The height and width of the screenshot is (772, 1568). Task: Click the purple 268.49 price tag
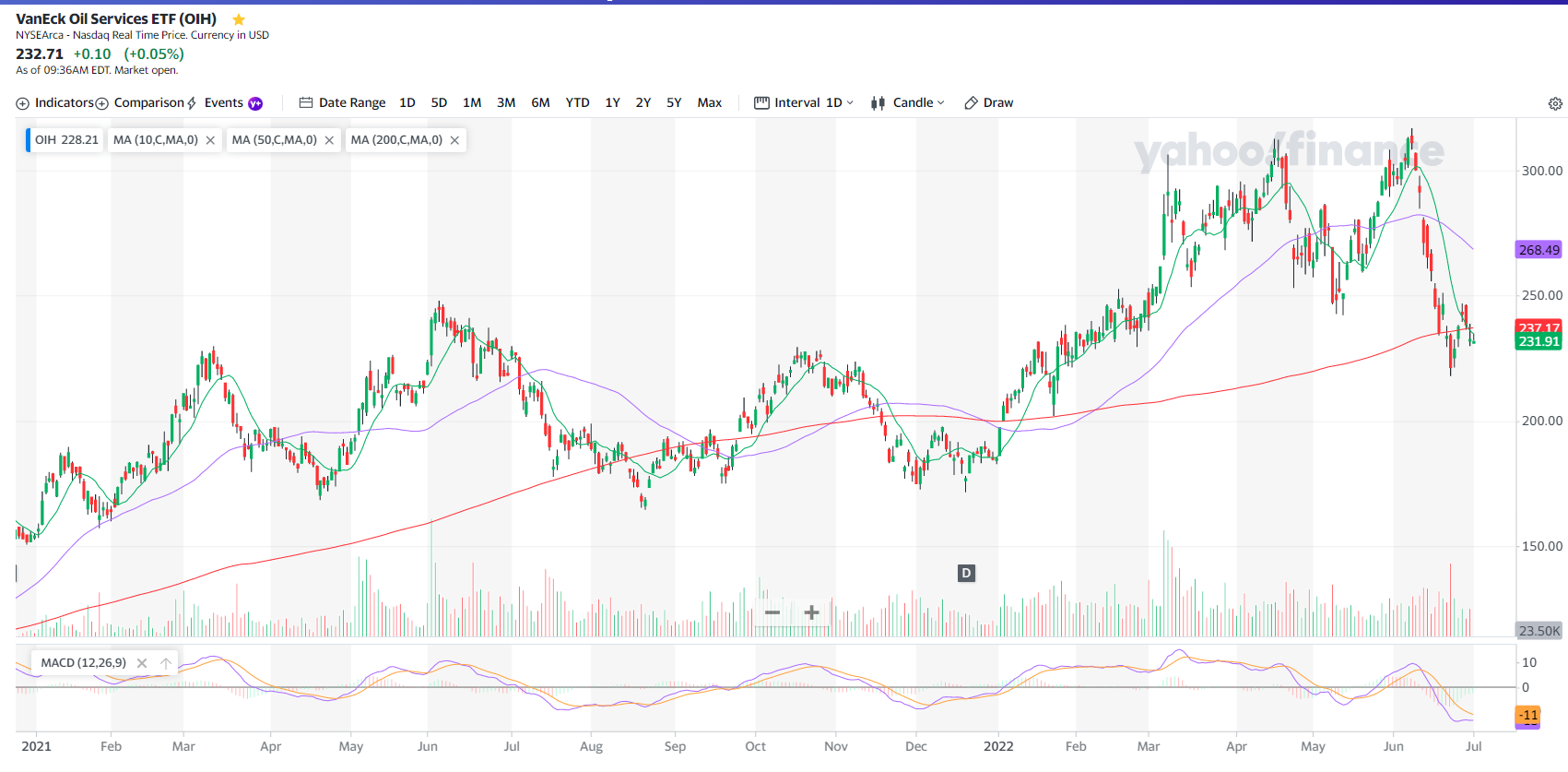pyautogui.click(x=1539, y=250)
